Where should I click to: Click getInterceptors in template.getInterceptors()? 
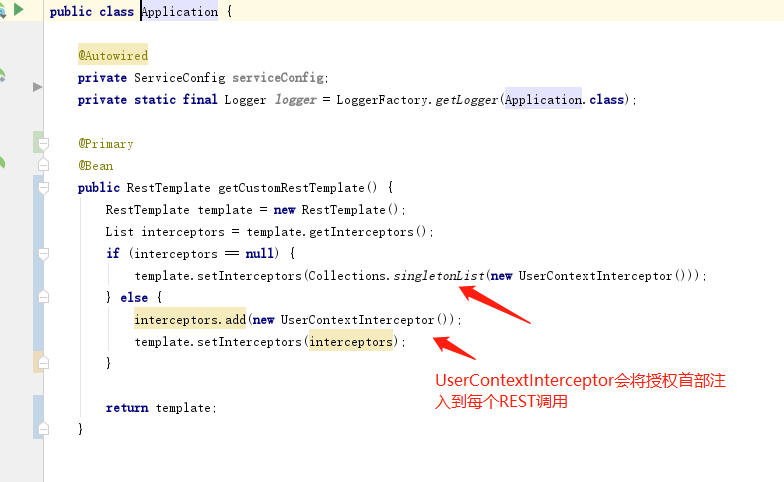tap(362, 232)
